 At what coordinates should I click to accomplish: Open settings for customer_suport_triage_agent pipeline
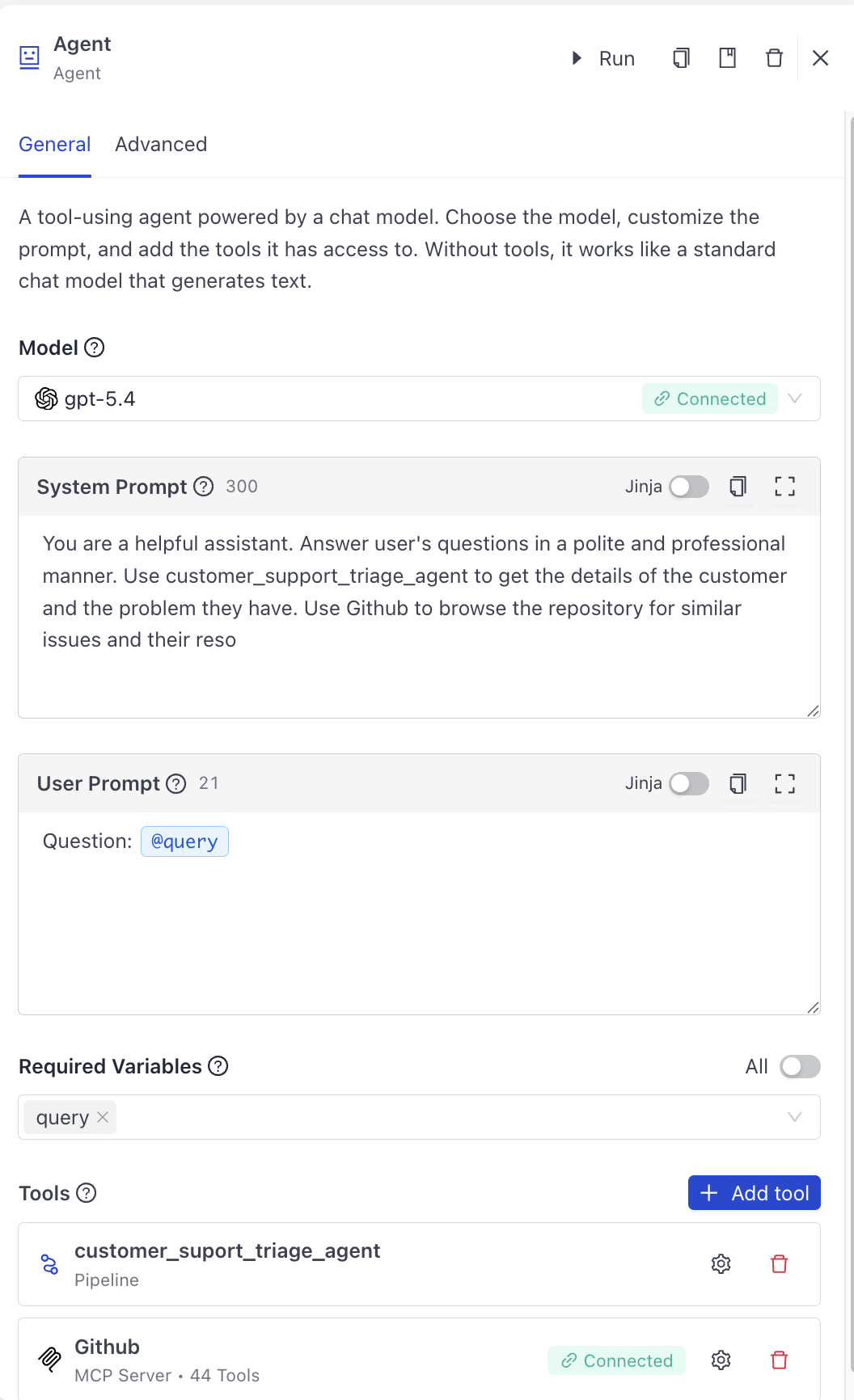pos(721,1263)
